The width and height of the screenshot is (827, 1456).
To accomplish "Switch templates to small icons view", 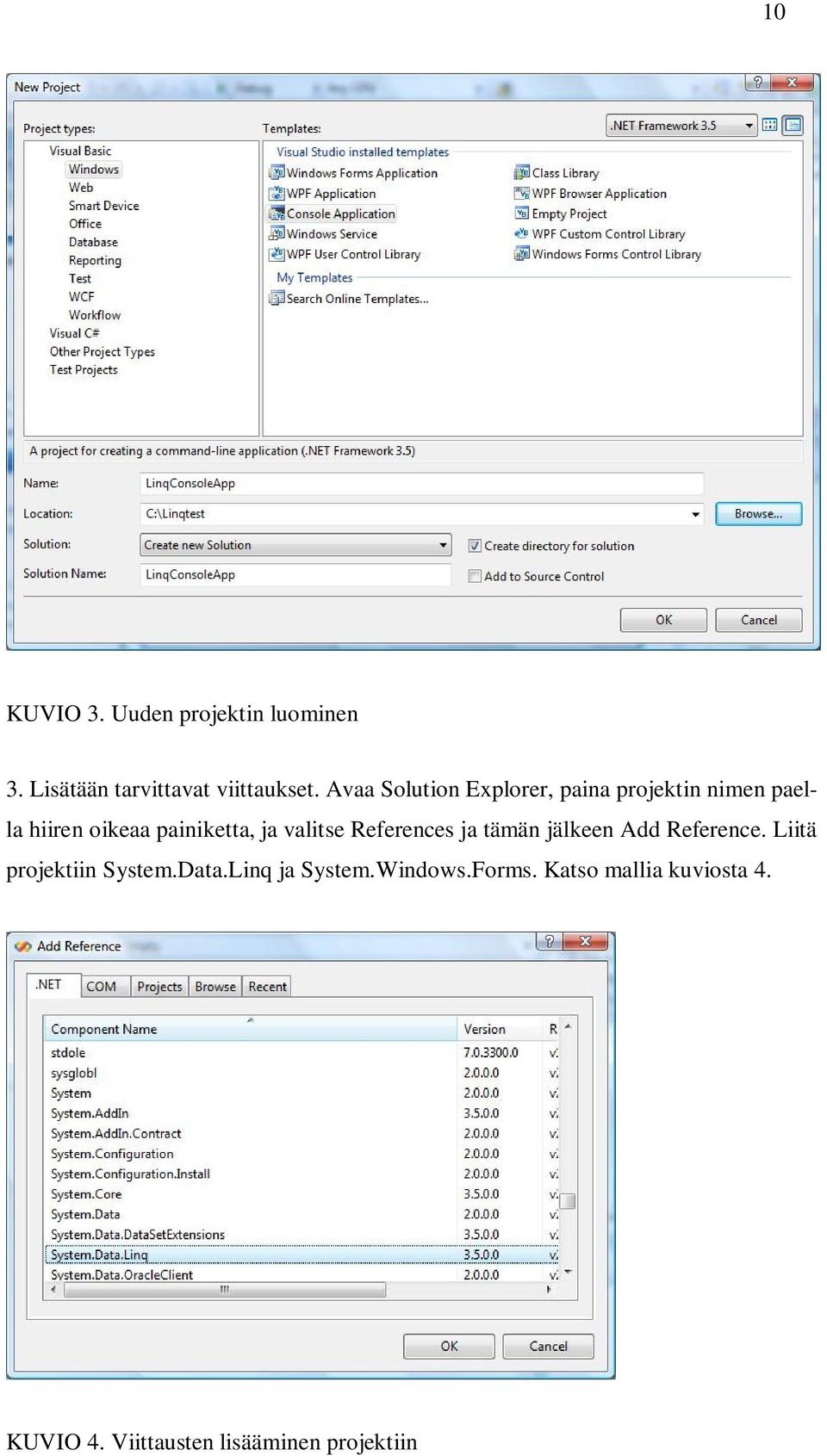I will pos(793,126).
